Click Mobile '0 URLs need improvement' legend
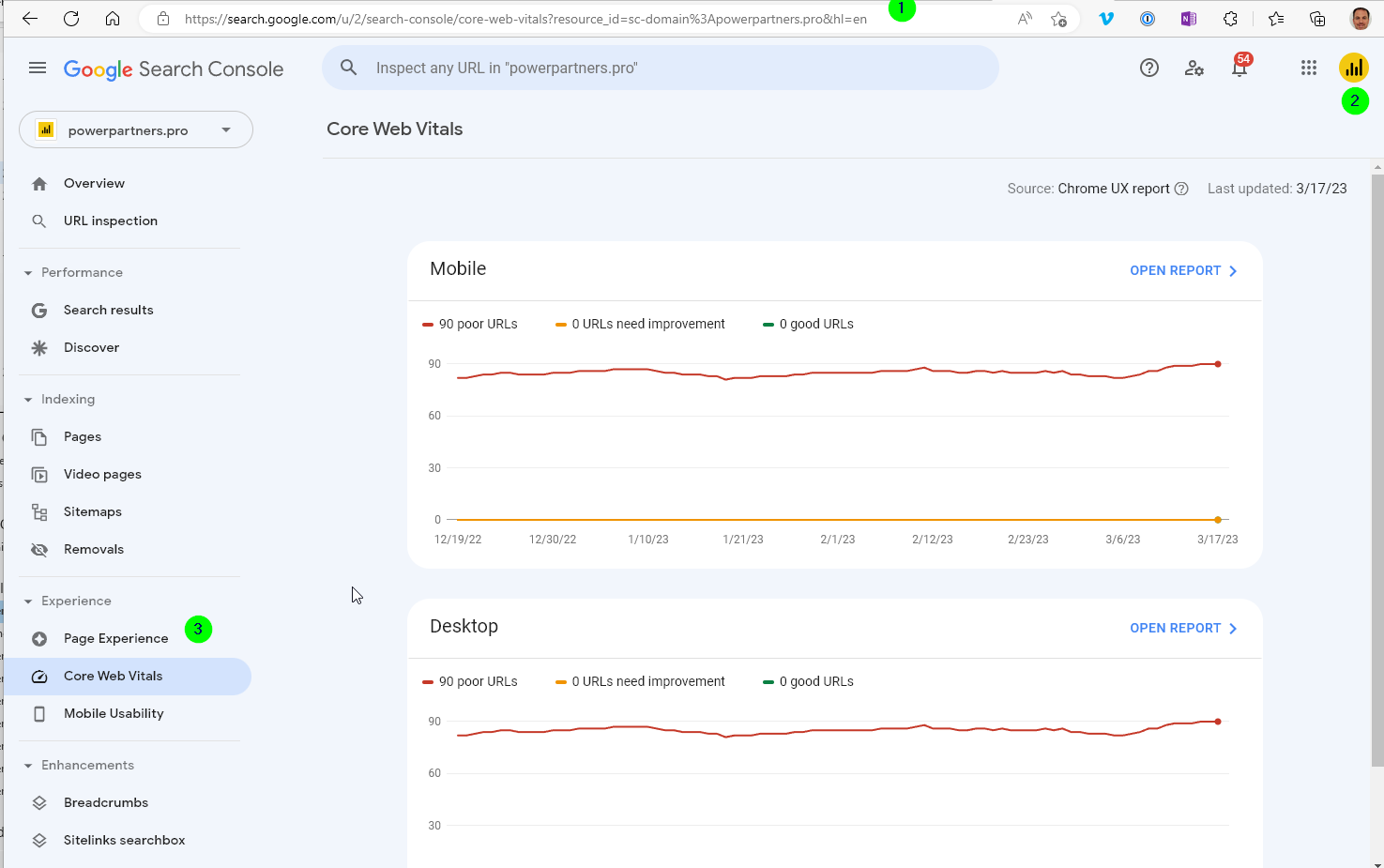The height and width of the screenshot is (868, 1384). tap(640, 324)
